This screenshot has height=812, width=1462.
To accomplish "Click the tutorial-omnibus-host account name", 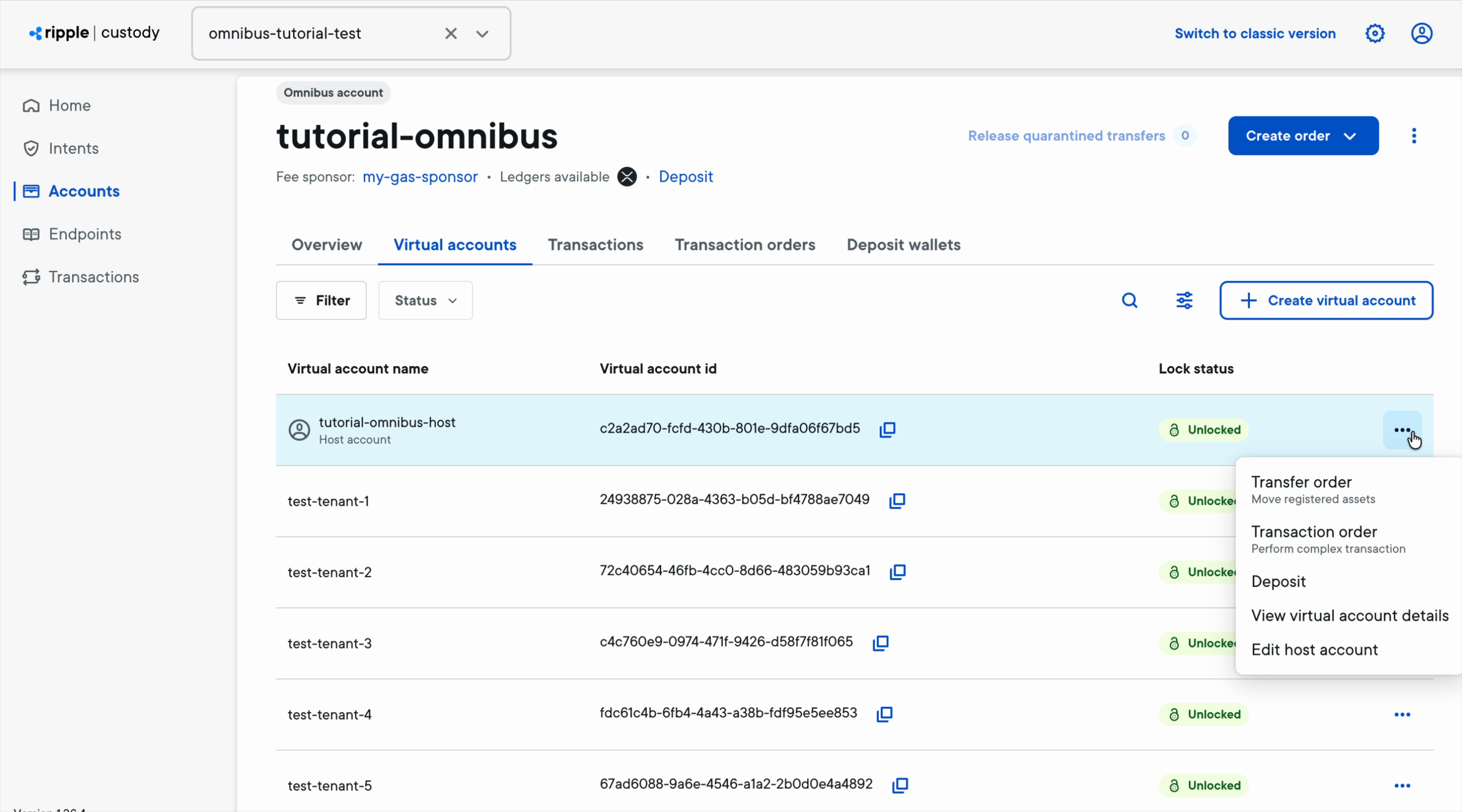I will click(387, 422).
